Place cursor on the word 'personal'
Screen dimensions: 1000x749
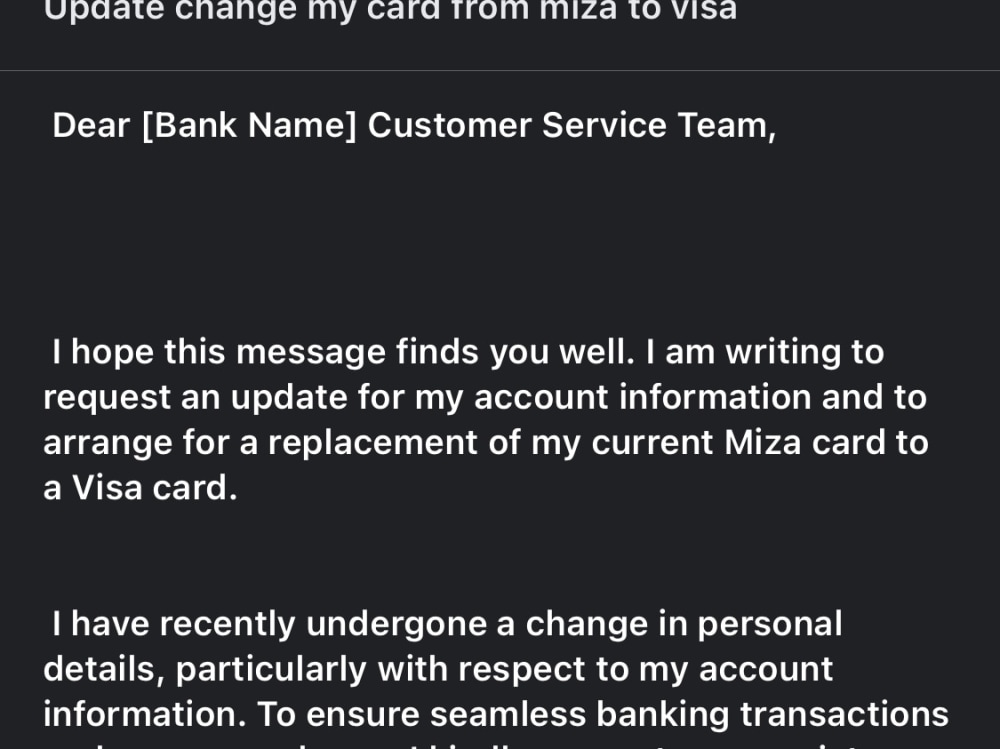click(770, 625)
